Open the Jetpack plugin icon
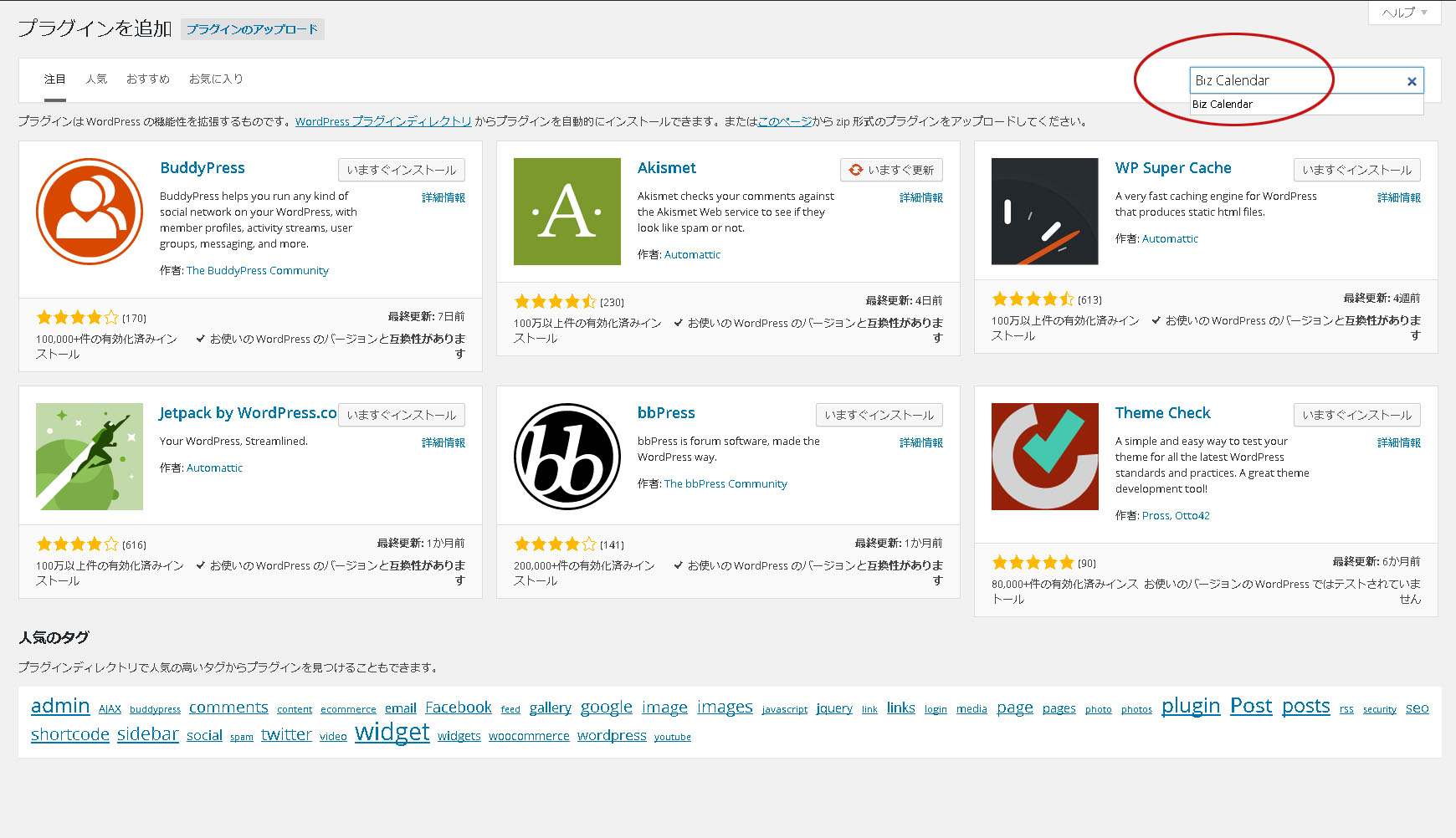Screen dimensions: 1456x838 [x=90, y=457]
